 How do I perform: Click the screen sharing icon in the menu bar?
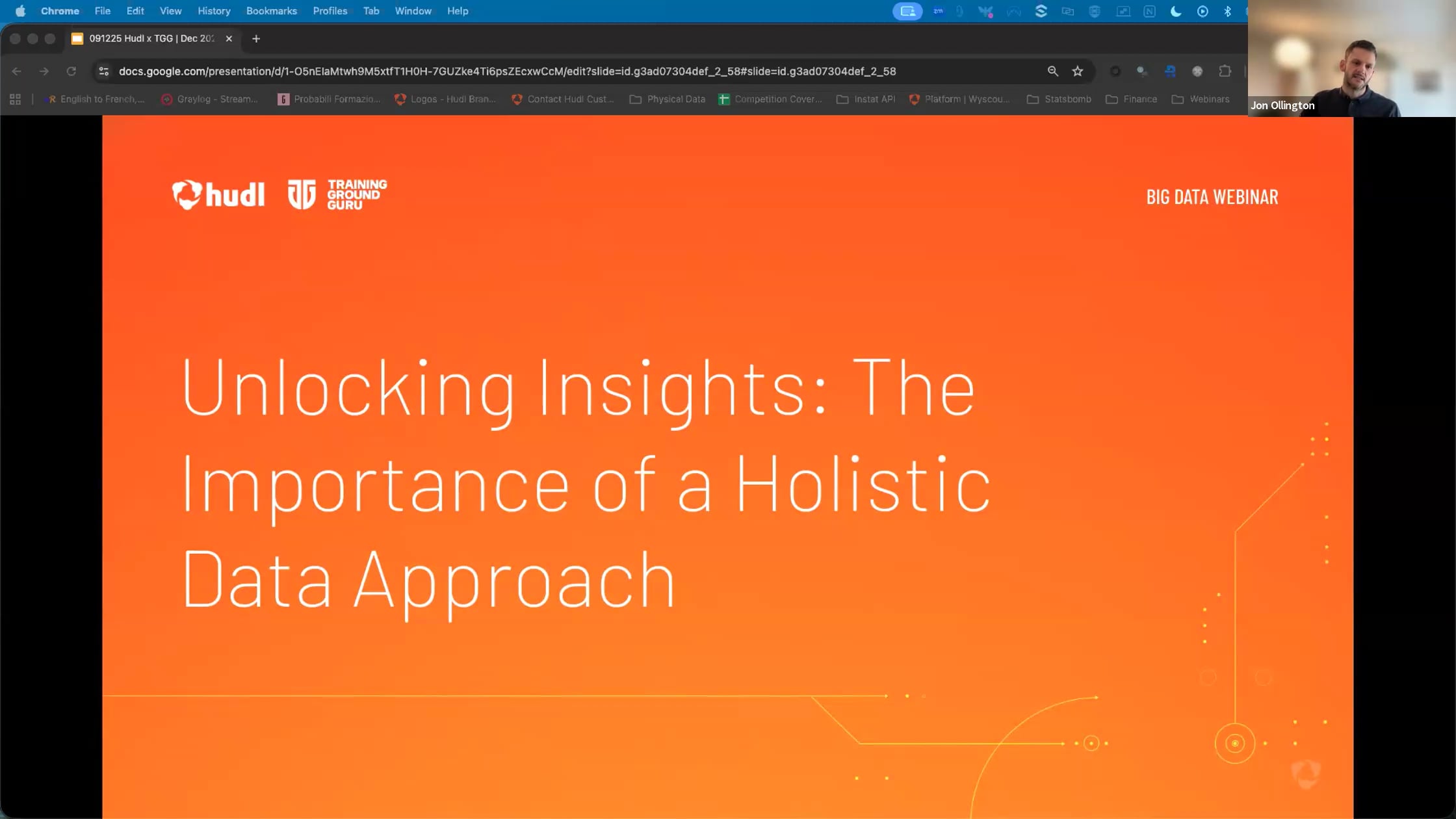click(x=907, y=11)
